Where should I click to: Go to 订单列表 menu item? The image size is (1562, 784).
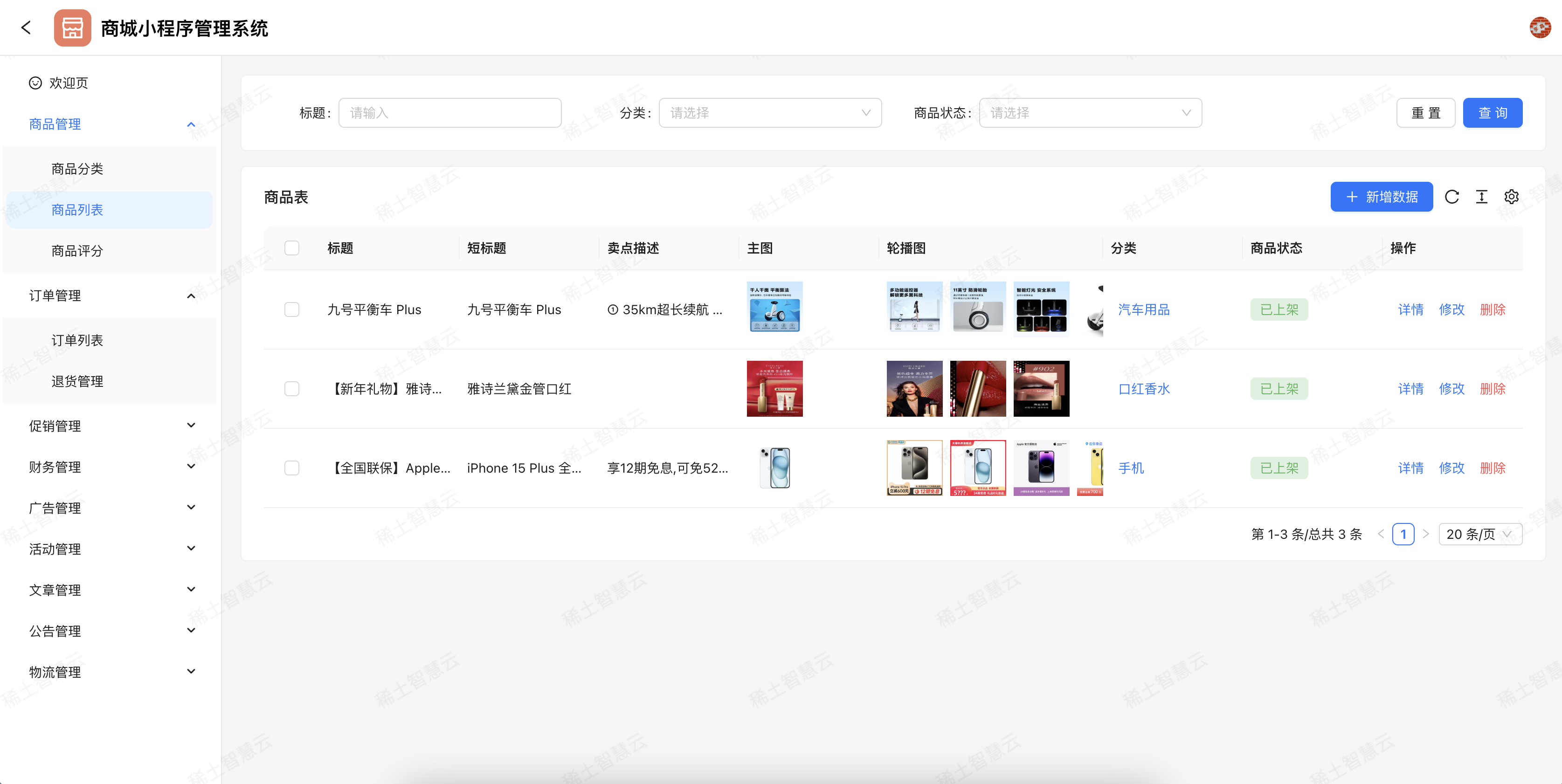77,340
